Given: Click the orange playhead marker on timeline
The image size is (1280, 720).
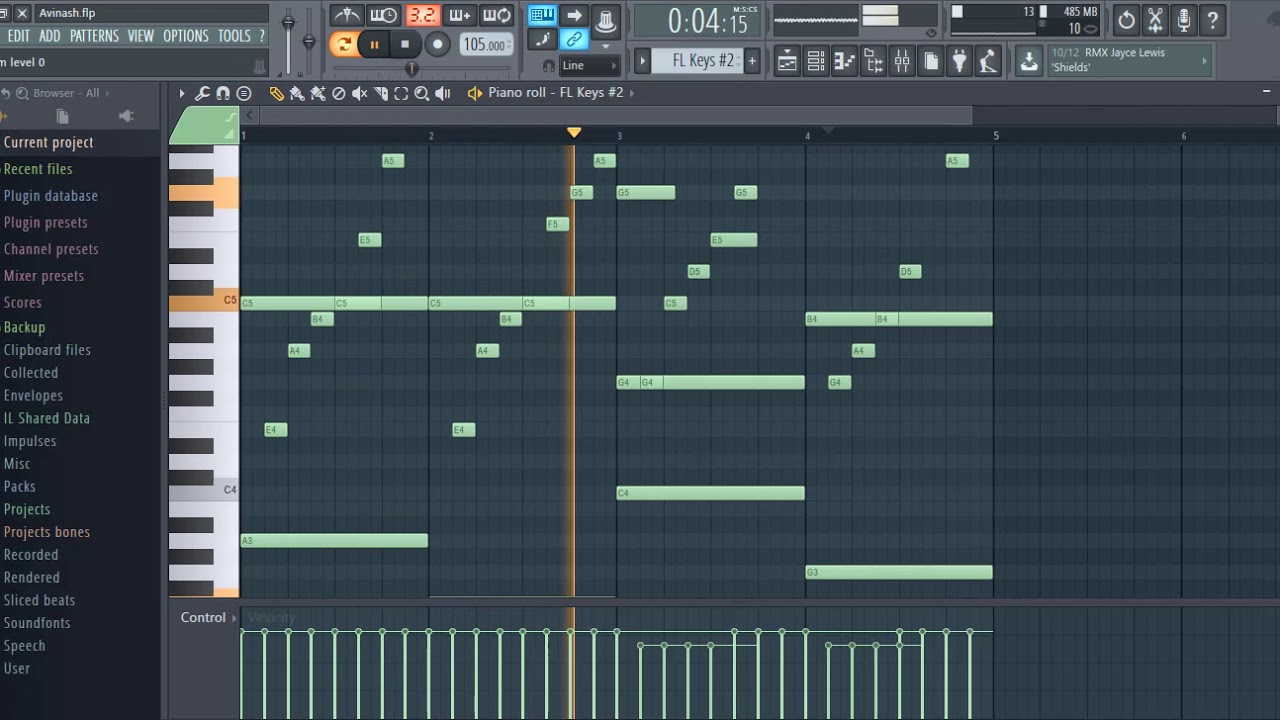Looking at the screenshot, I should (573, 132).
